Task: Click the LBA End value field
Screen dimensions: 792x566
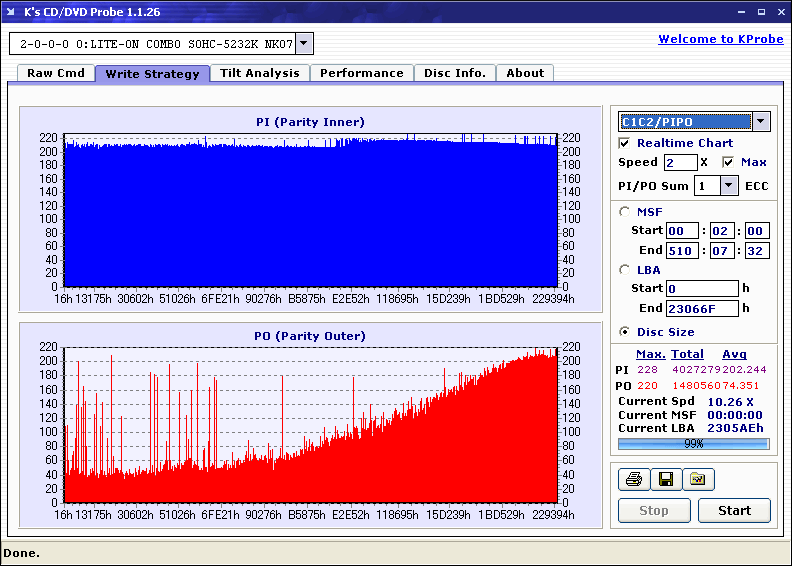Action: tap(702, 308)
